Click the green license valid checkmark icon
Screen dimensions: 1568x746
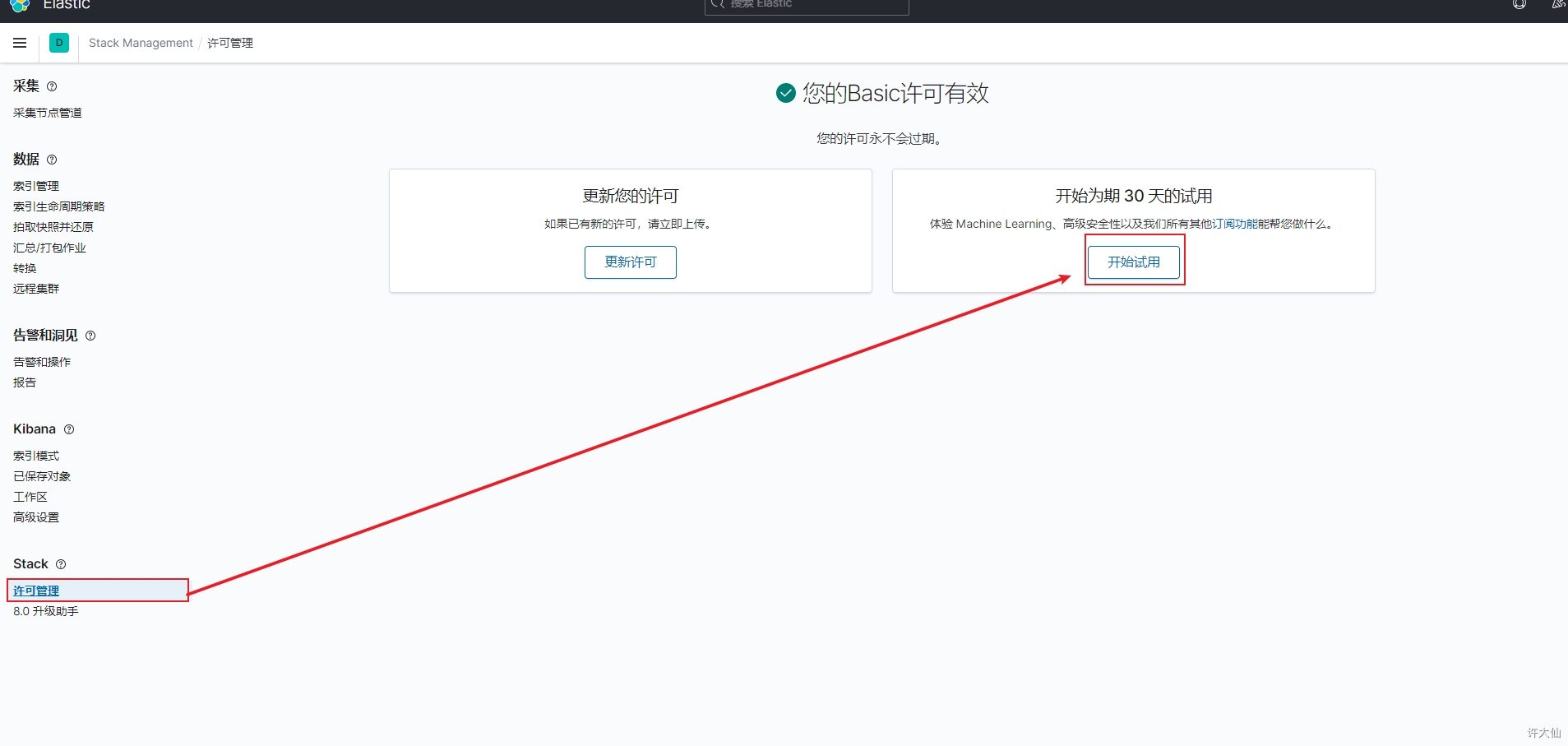click(786, 93)
